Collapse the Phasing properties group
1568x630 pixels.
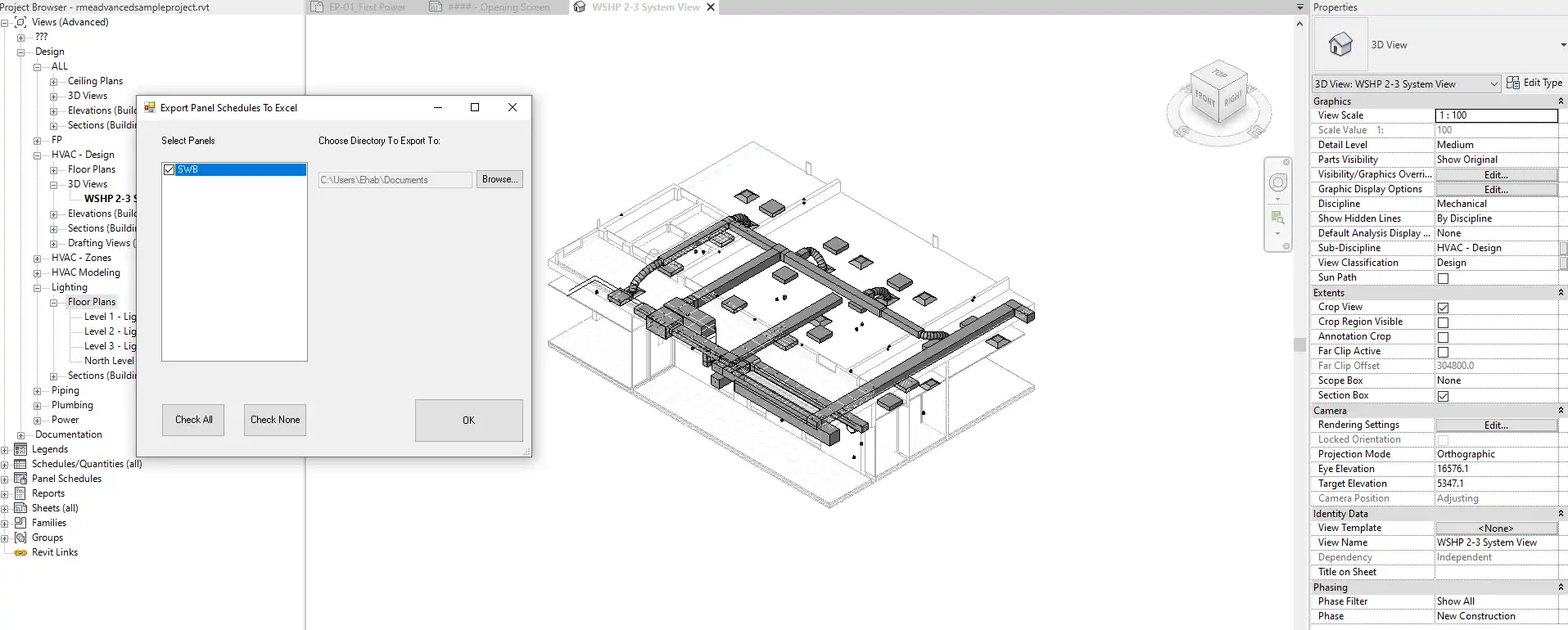pos(1561,587)
